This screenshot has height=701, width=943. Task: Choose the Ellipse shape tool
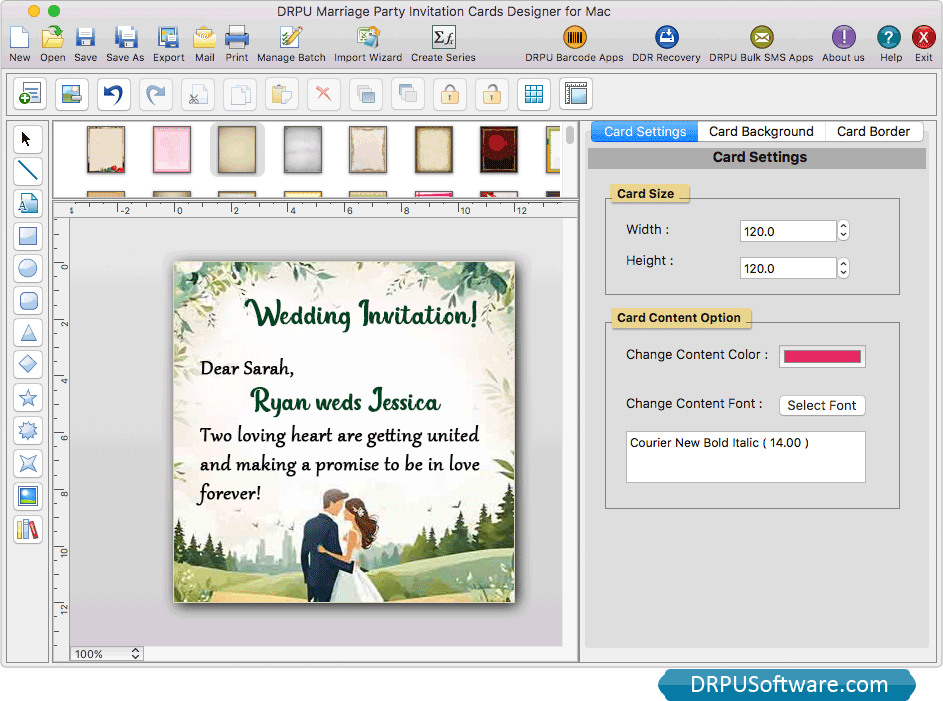[27, 268]
